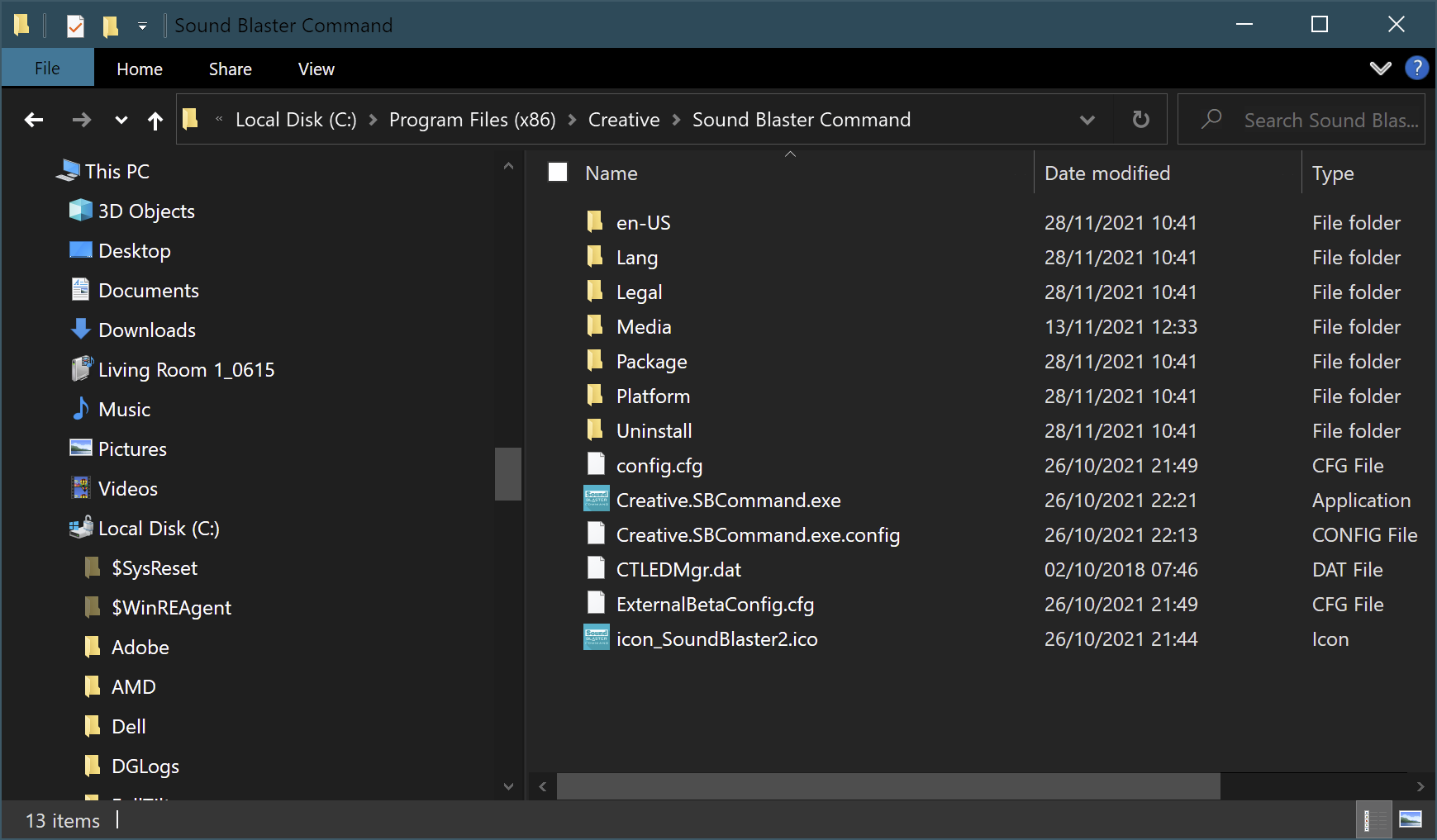
Task: Select CTLEDMgr.dat file name
Action: [x=678, y=570]
